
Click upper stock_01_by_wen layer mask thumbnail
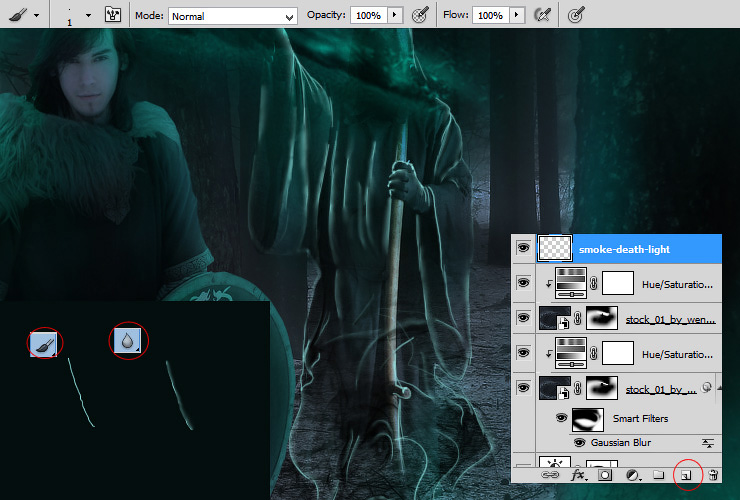coord(602,318)
